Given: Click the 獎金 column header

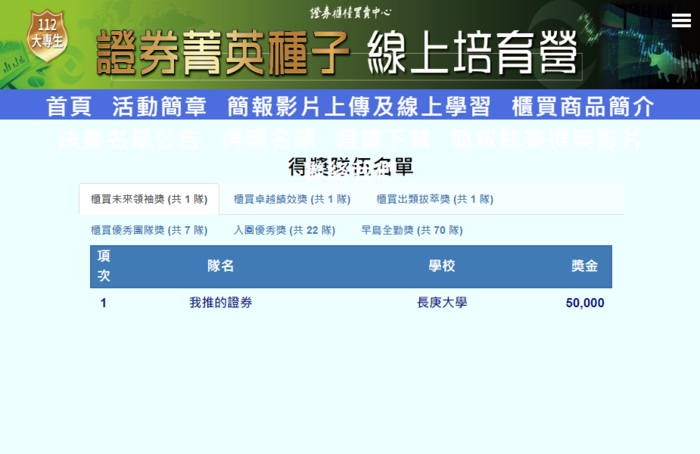Looking at the screenshot, I should [585, 266].
